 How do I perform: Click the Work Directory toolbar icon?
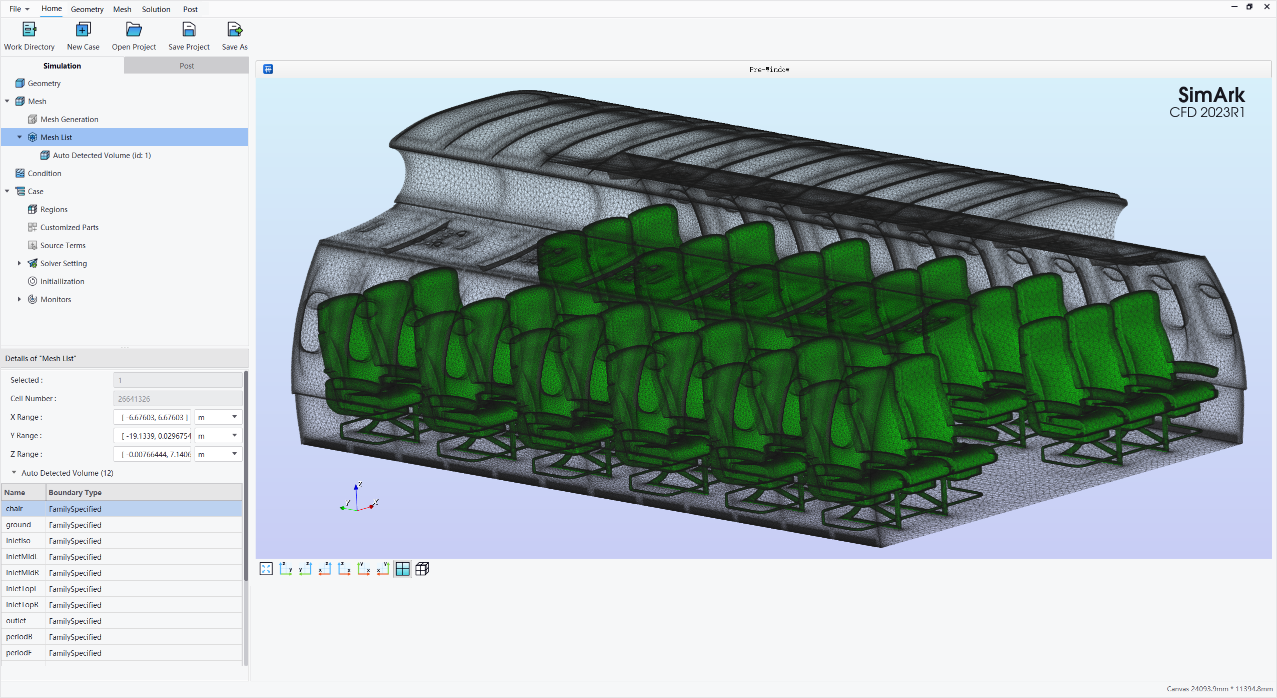click(29, 29)
